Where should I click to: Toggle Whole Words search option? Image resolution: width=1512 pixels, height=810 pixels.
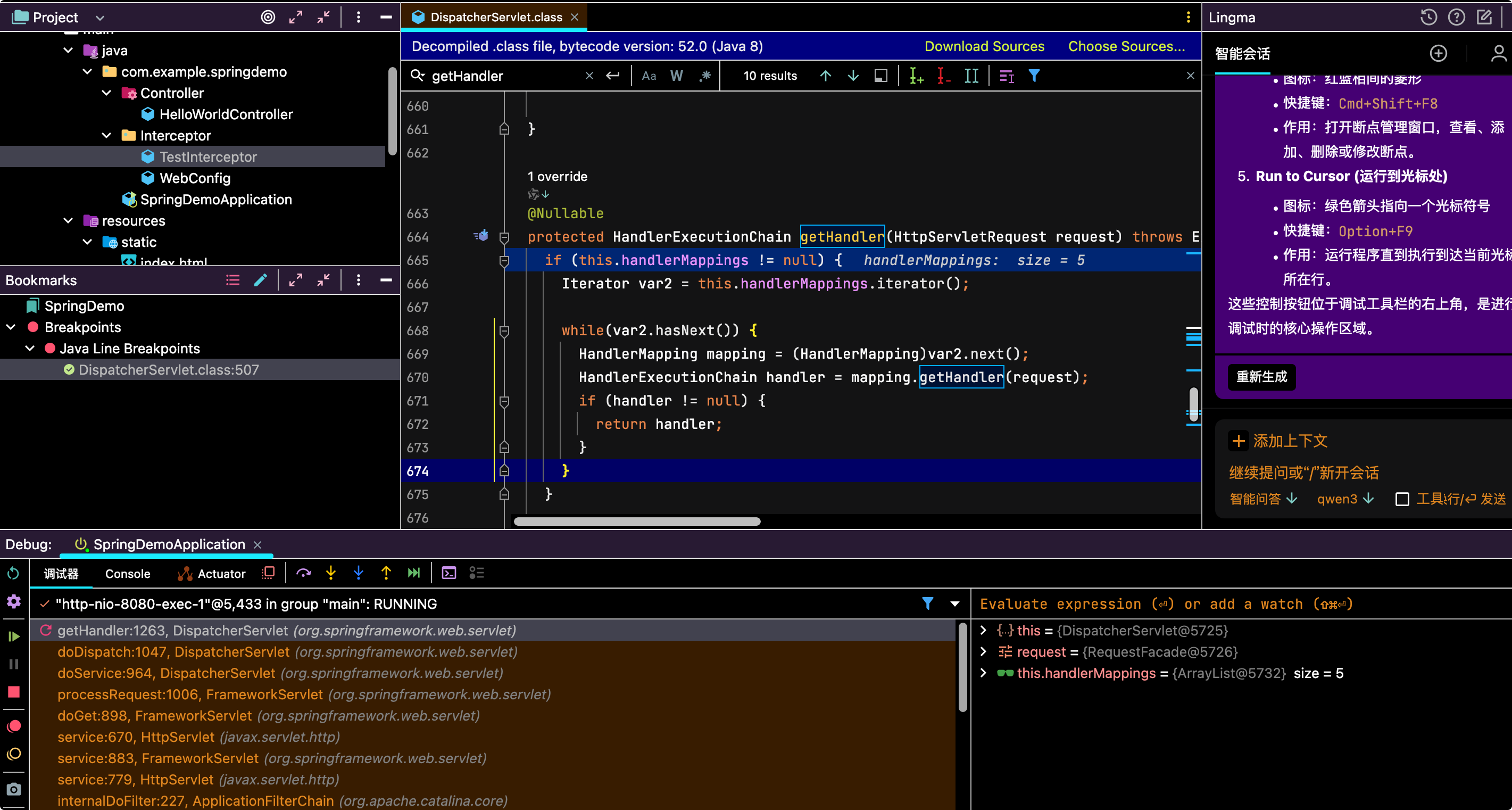[676, 76]
